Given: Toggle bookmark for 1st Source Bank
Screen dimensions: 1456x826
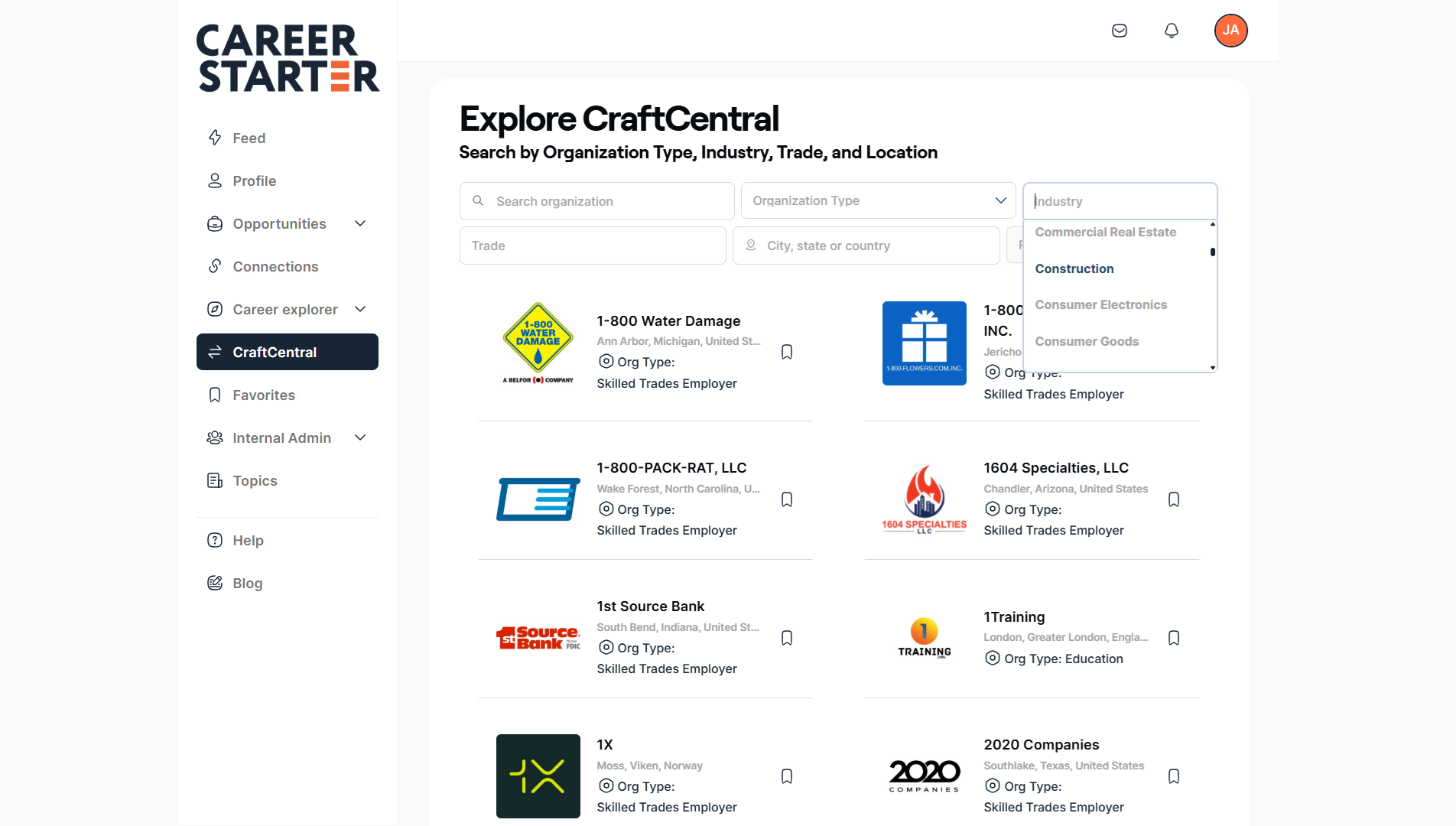Looking at the screenshot, I should 787,638.
